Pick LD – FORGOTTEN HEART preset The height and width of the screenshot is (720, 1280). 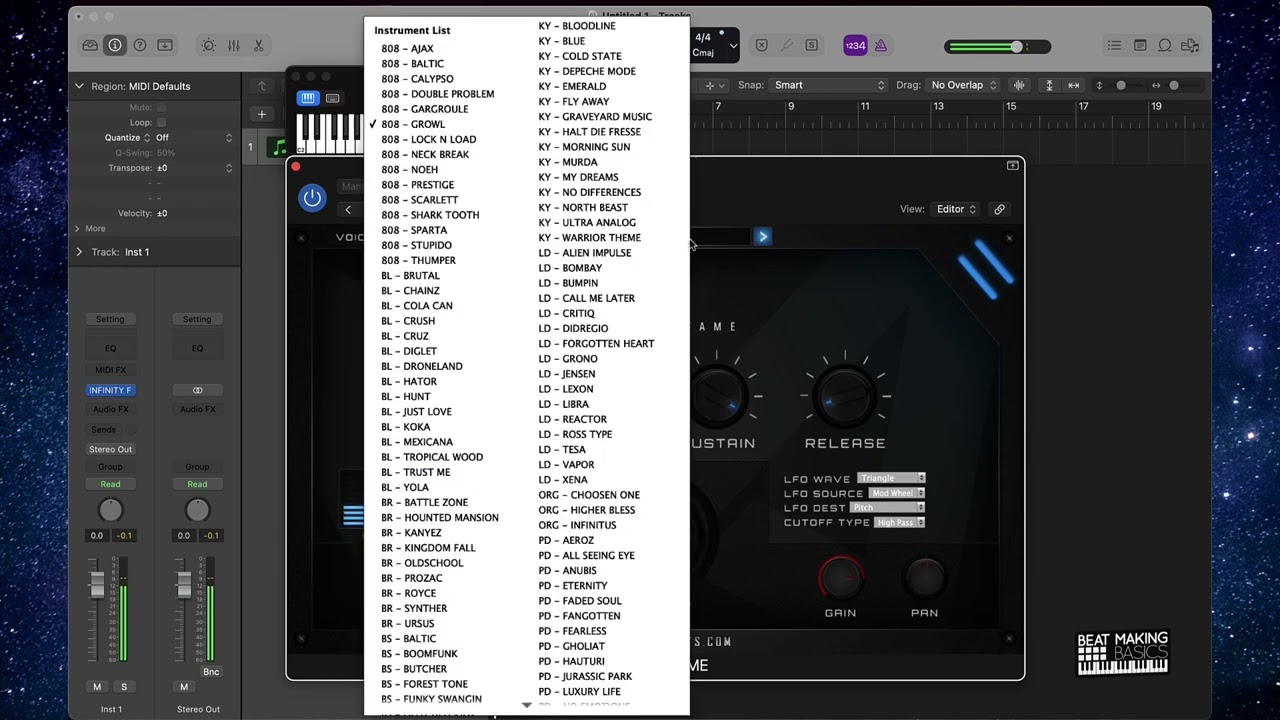[x=596, y=343]
